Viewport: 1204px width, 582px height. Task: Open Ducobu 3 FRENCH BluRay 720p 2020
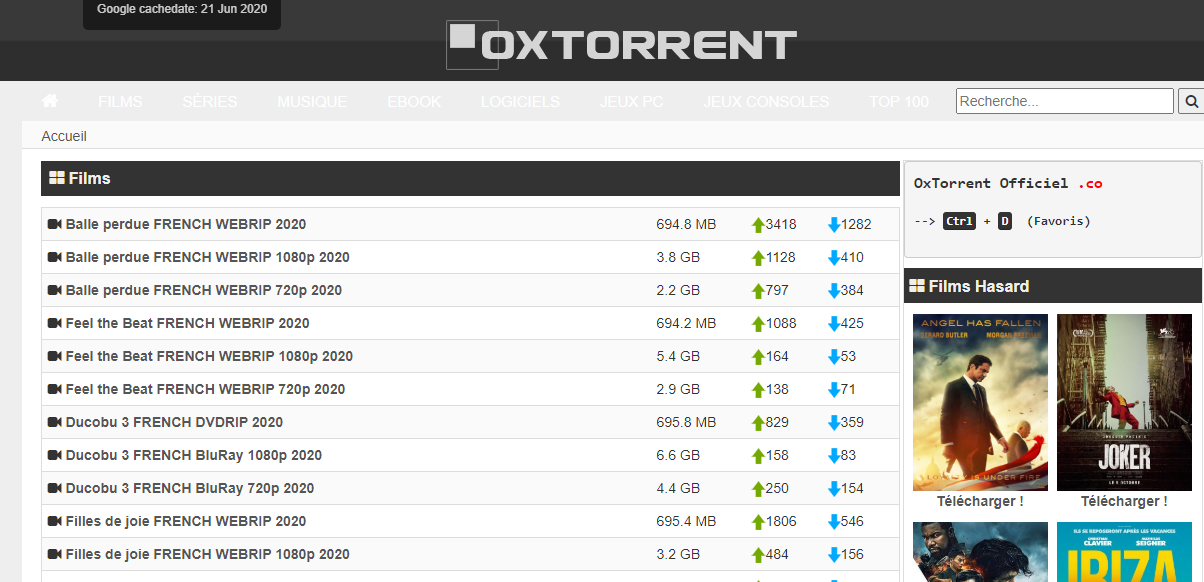pyautogui.click(x=190, y=488)
